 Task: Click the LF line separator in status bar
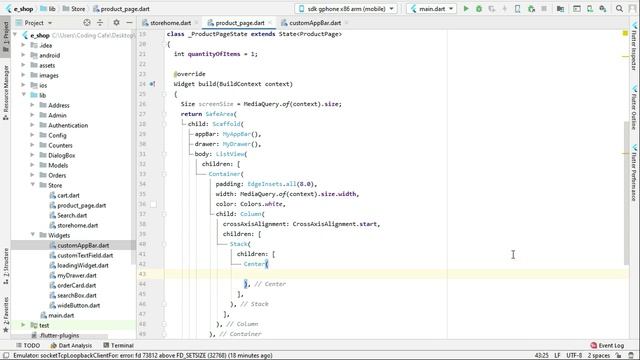(557, 356)
